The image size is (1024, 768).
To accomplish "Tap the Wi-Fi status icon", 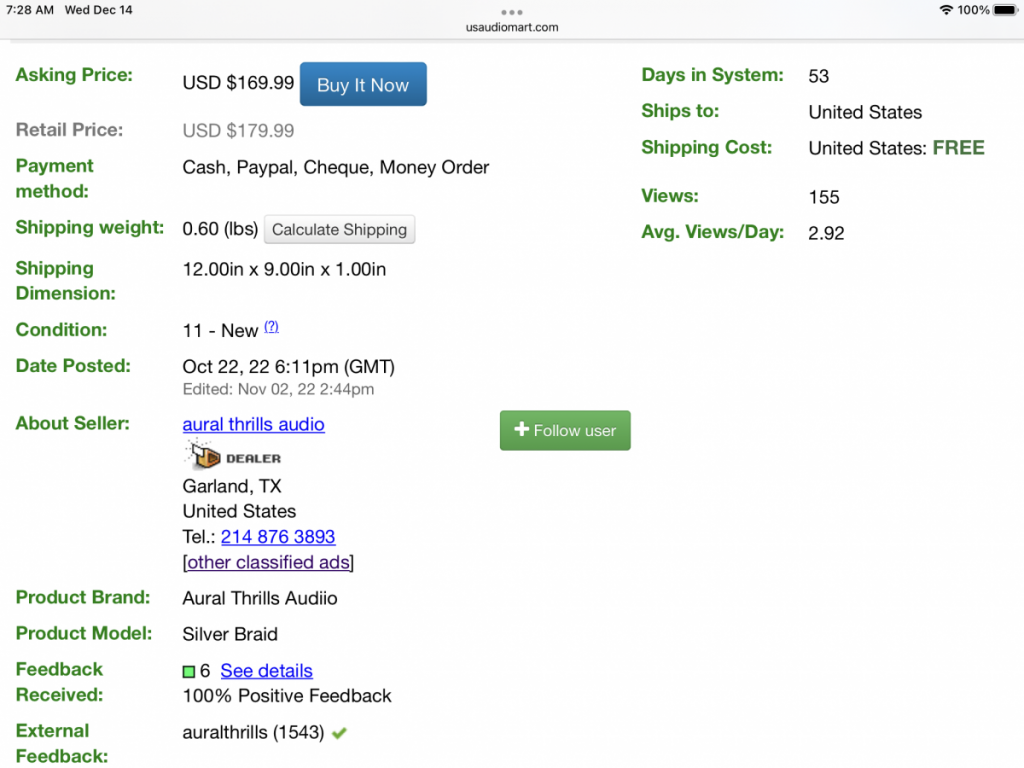I will pyautogui.click(x=946, y=10).
